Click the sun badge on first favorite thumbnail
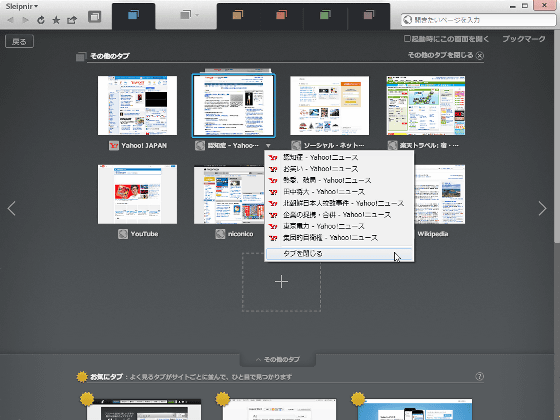 (x=87, y=399)
